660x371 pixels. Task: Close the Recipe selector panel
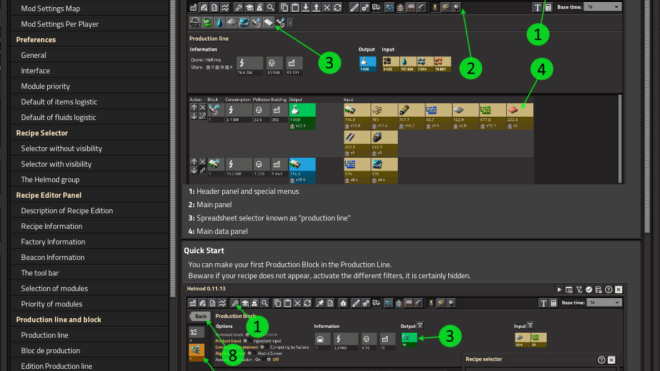pos(612,360)
